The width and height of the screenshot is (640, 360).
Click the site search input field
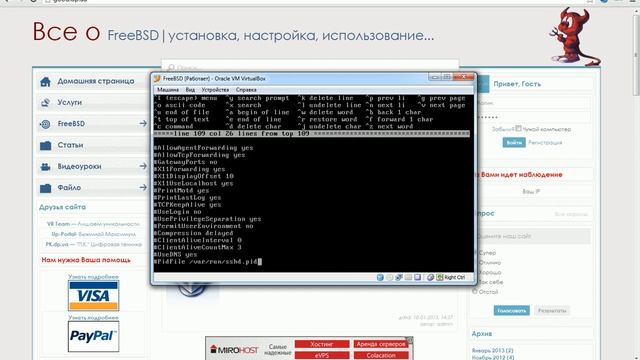click(310, 66)
